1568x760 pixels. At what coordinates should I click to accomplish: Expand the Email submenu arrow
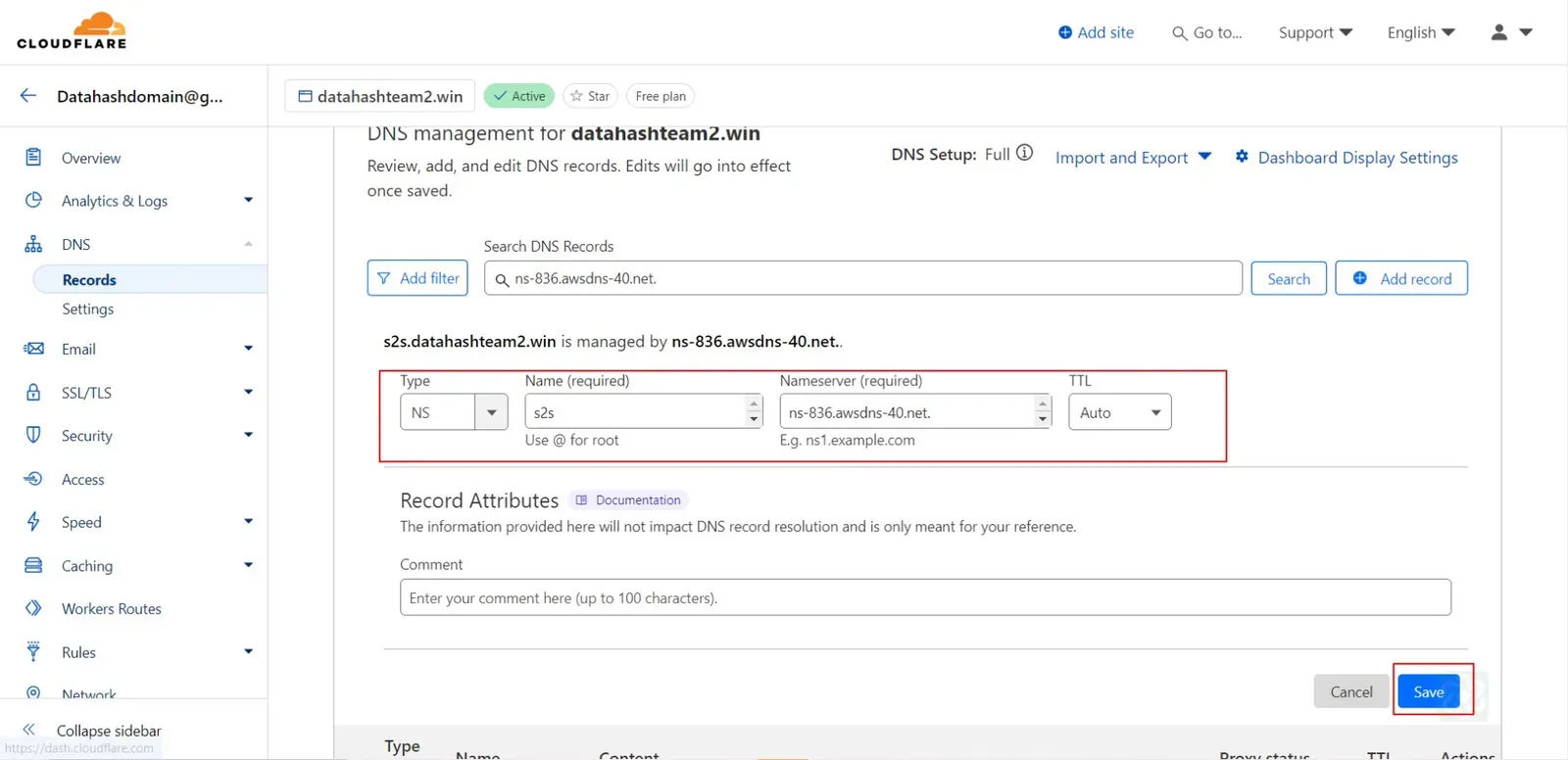[x=248, y=348]
